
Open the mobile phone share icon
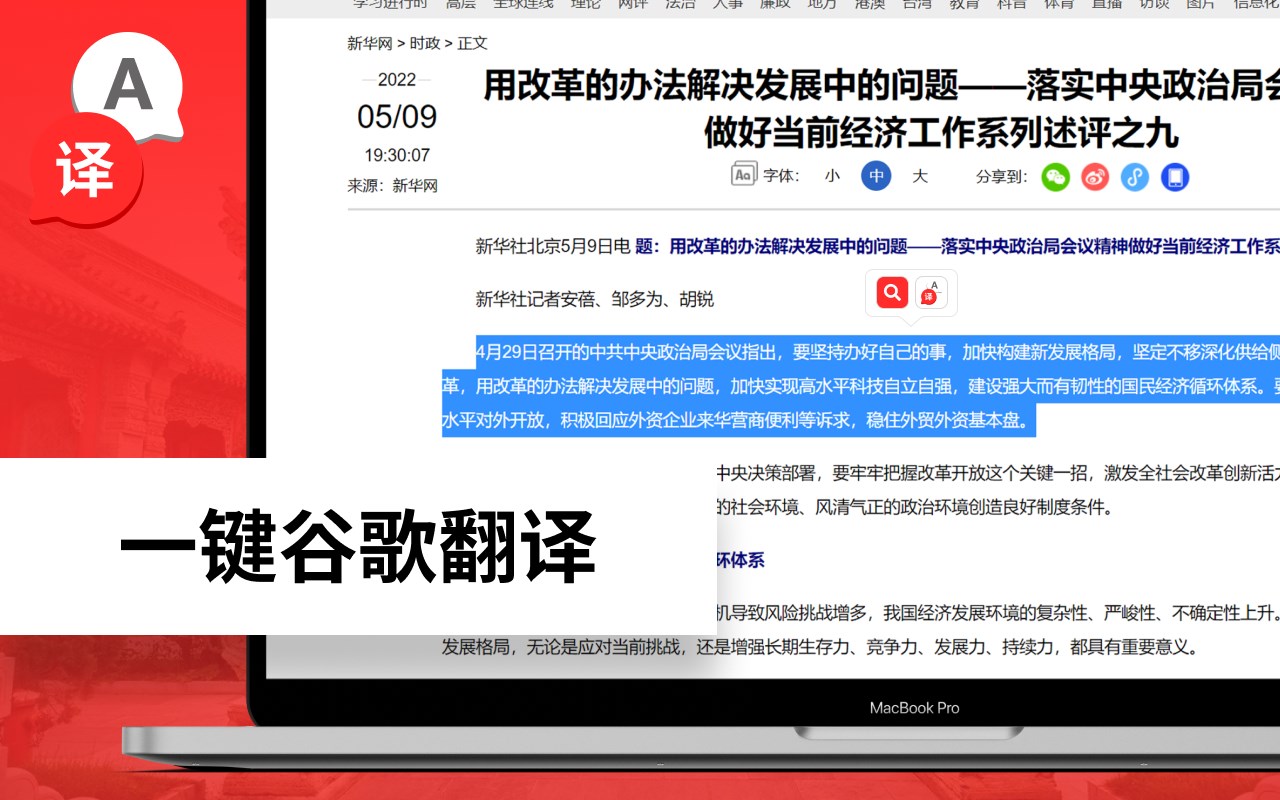(x=1175, y=177)
